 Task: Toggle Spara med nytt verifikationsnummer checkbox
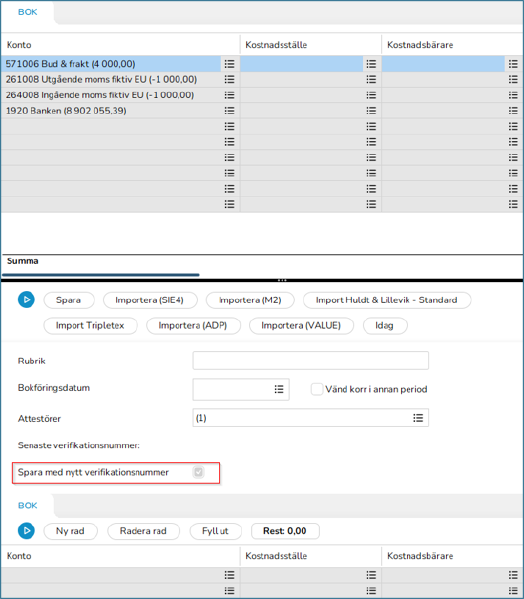(x=199, y=472)
